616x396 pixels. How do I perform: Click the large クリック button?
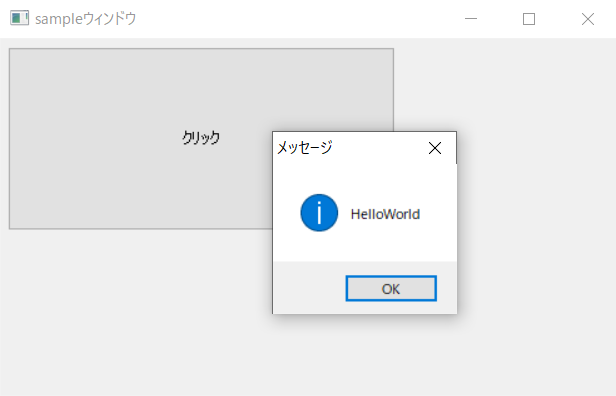pyautogui.click(x=201, y=139)
